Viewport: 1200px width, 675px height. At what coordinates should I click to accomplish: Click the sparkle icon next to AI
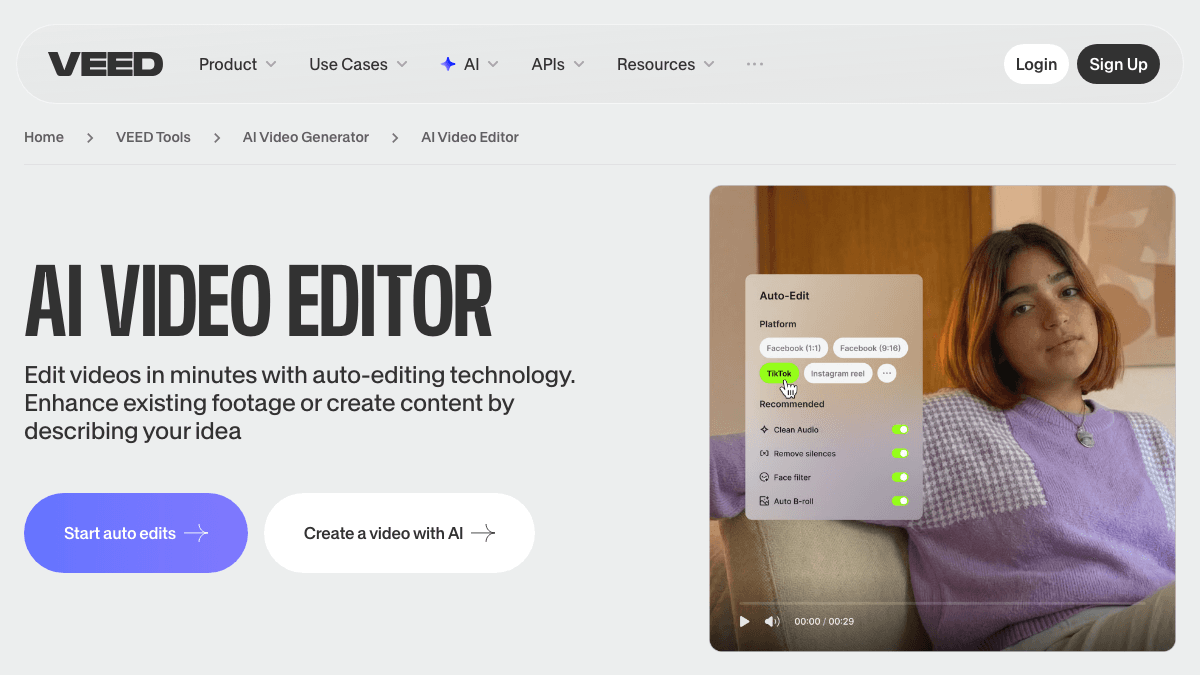pyautogui.click(x=448, y=64)
